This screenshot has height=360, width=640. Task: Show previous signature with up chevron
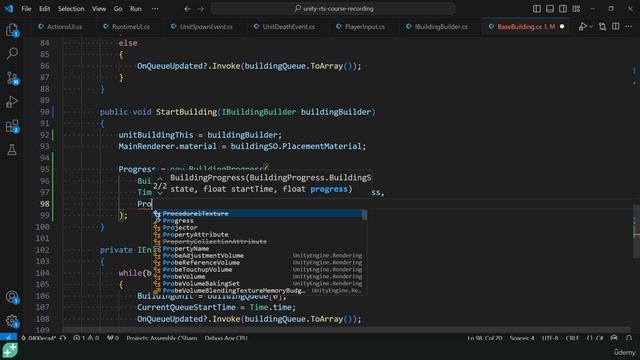(x=160, y=178)
